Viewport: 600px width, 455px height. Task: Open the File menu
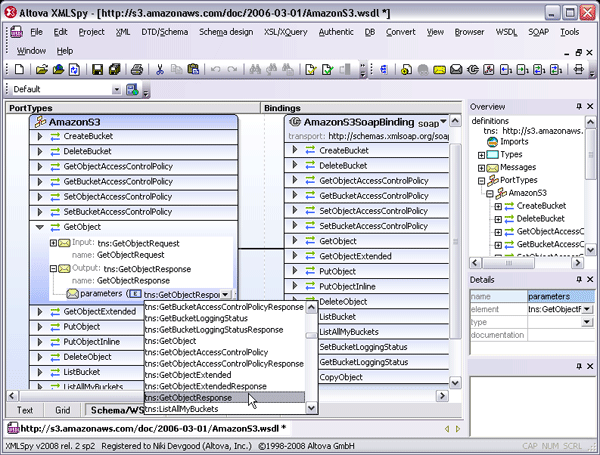(x=36, y=32)
